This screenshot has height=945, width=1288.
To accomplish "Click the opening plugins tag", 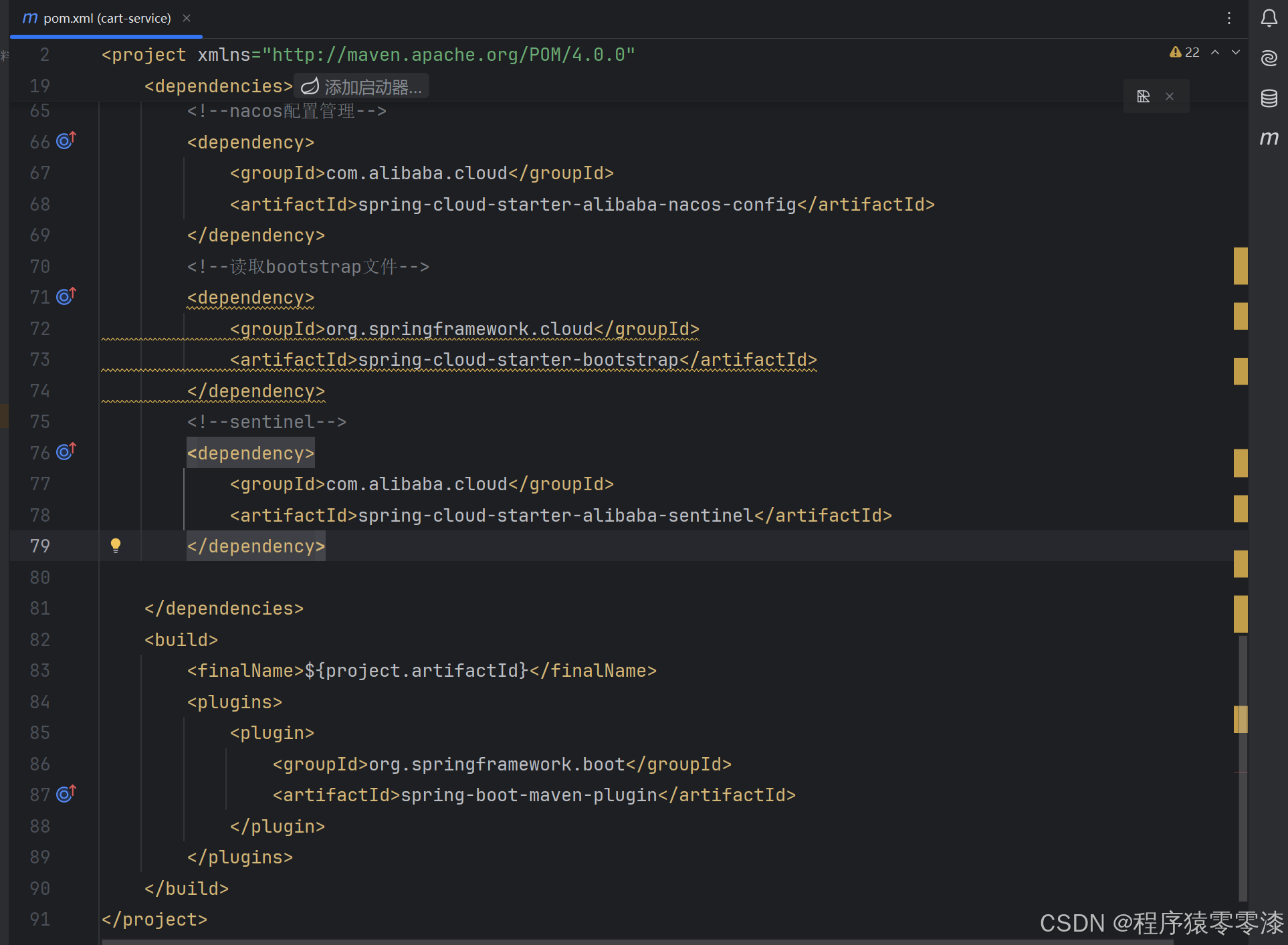I will [234, 702].
